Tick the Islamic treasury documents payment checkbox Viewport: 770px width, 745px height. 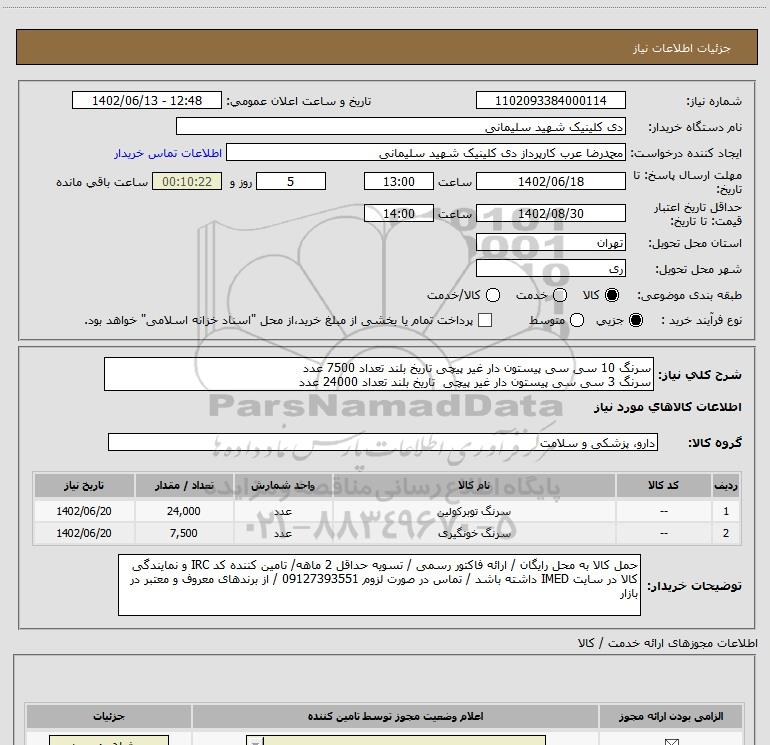[485, 320]
